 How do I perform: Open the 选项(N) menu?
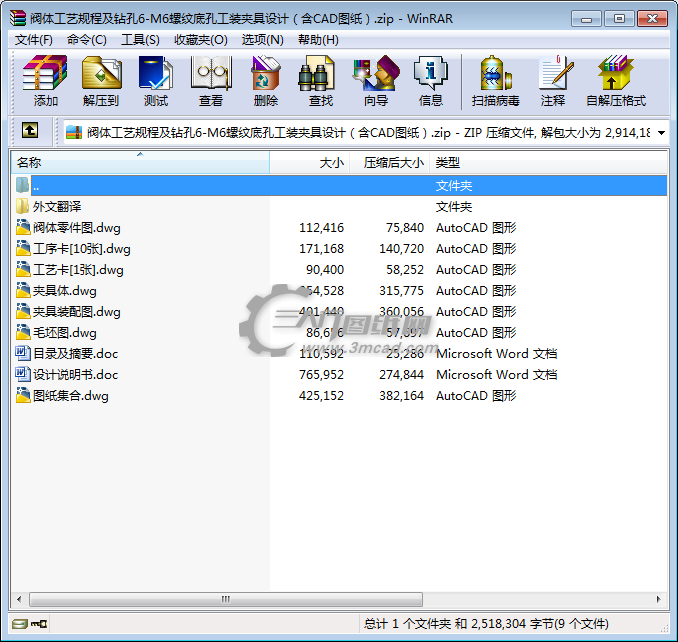pyautogui.click(x=262, y=40)
